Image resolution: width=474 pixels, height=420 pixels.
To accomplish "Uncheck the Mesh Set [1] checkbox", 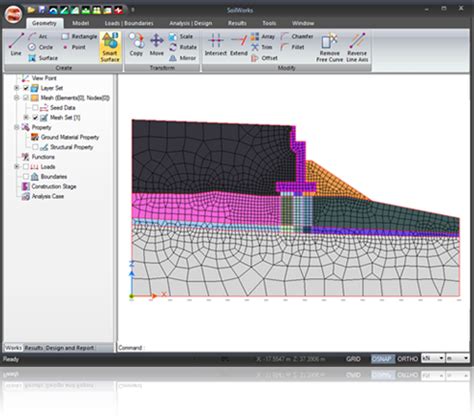I will click(35, 117).
